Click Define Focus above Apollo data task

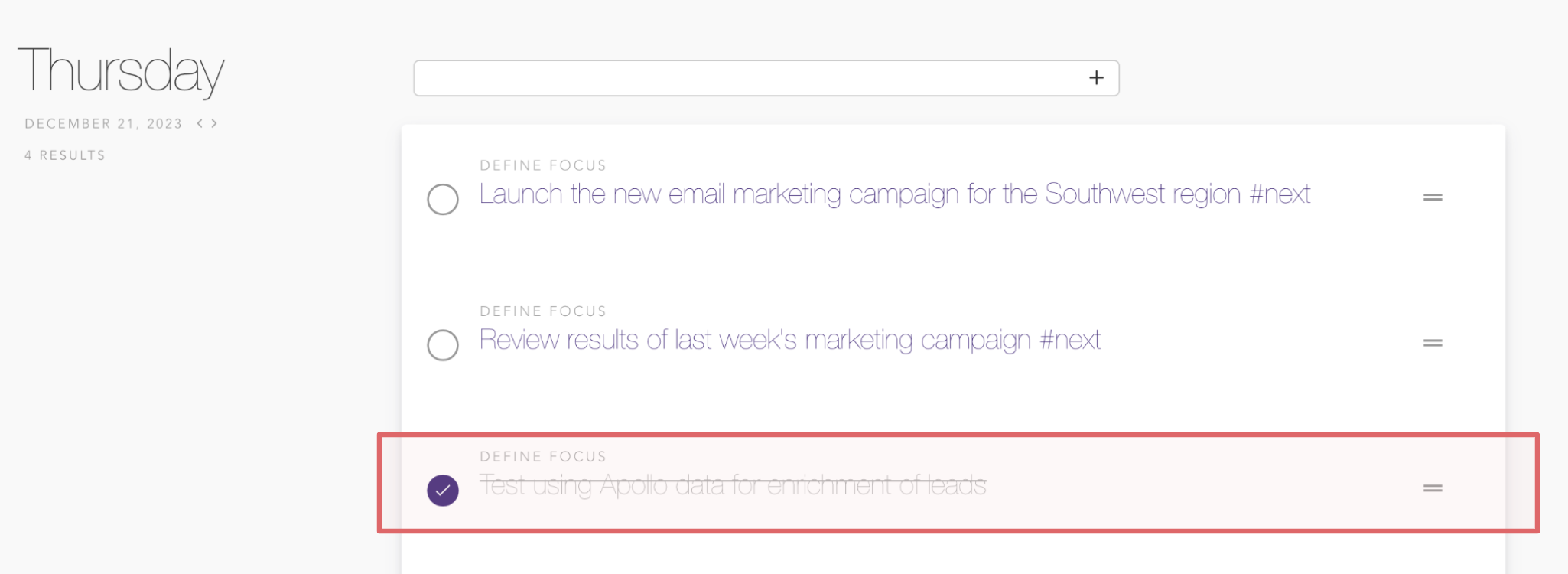[543, 457]
